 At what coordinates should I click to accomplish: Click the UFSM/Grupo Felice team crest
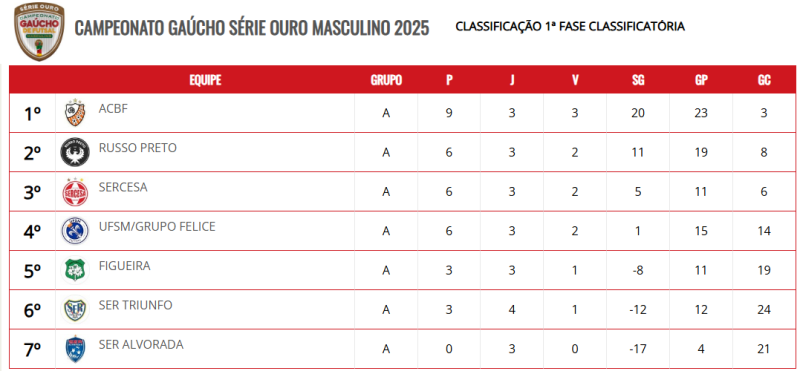(75, 231)
